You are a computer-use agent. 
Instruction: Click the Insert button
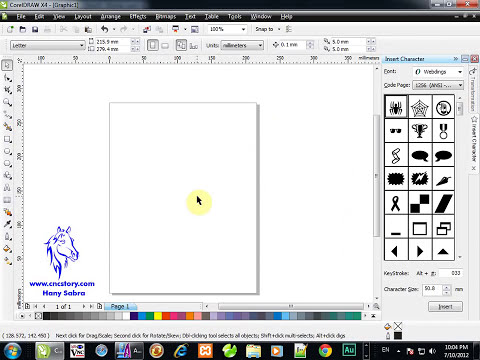(x=445, y=307)
